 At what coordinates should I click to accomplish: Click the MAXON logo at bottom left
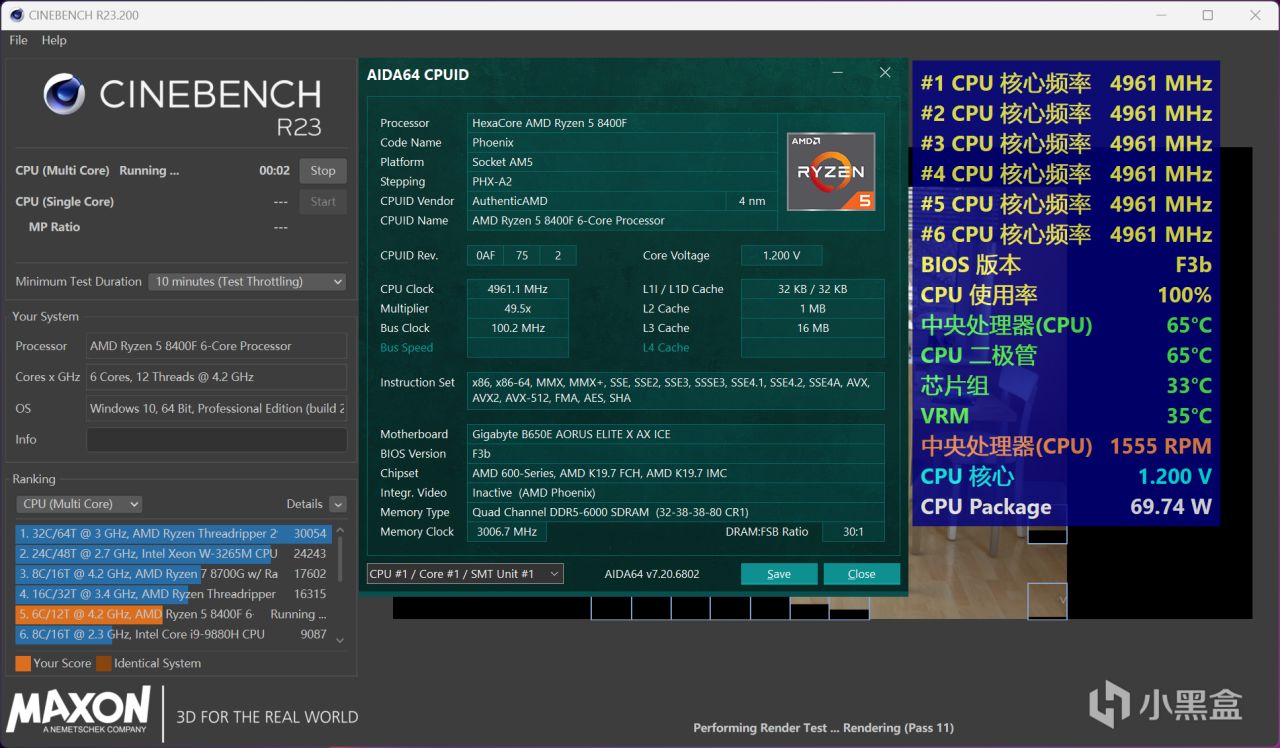pos(78,710)
